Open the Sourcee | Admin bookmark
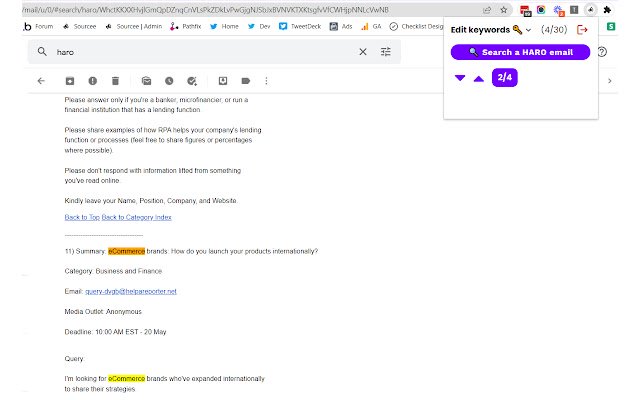Screen dimensions: 640x400 [134, 27]
